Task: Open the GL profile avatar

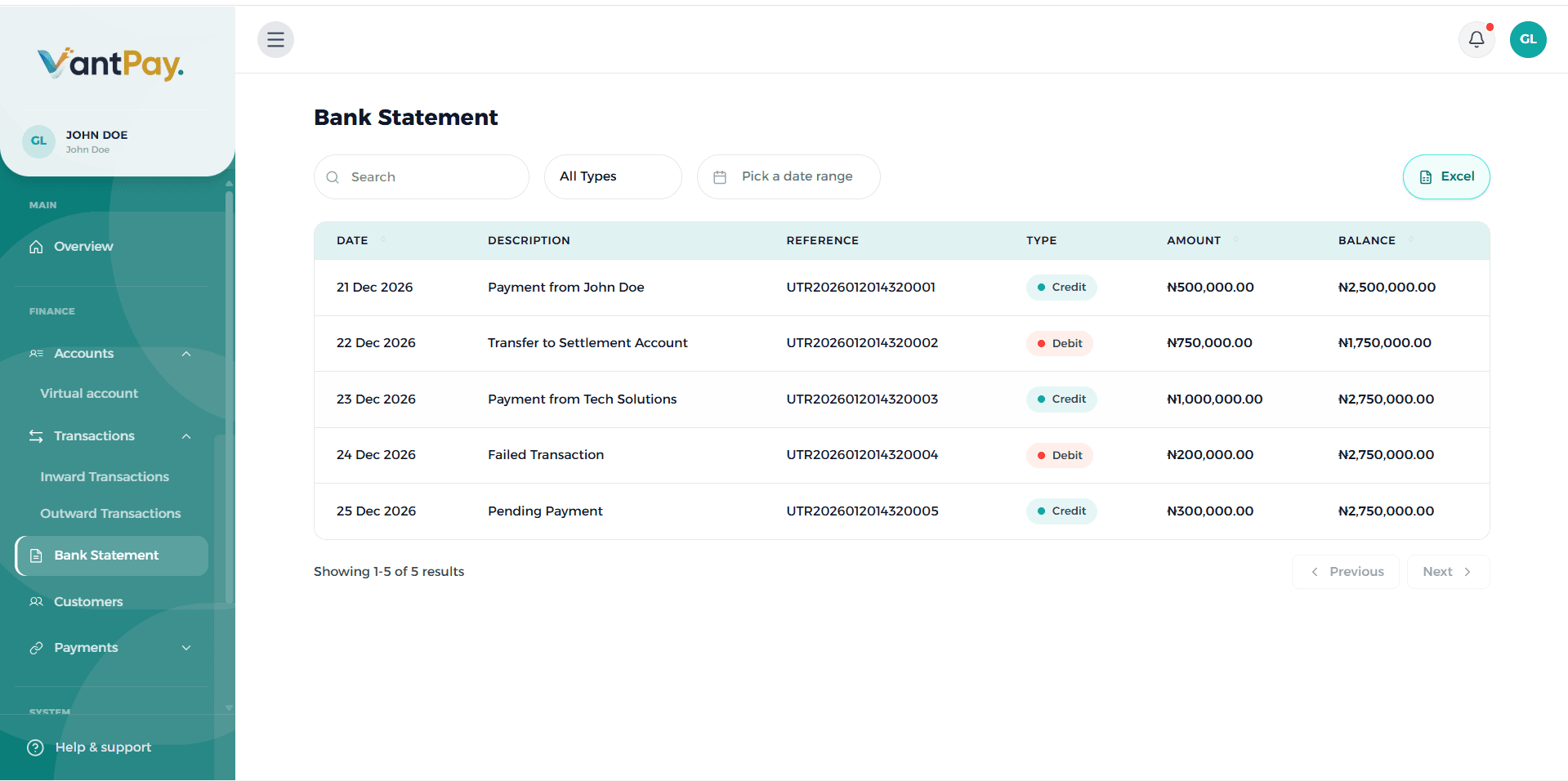Action: tap(1527, 39)
